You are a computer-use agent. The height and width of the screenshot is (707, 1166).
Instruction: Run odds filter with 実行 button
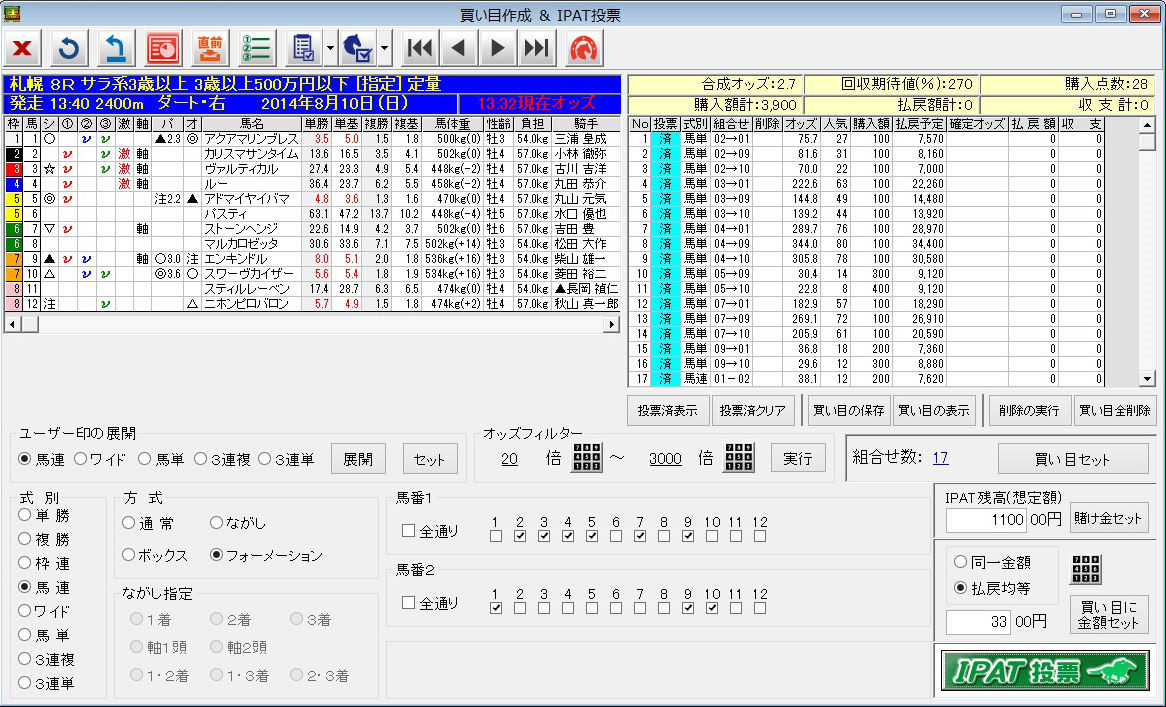pyautogui.click(x=797, y=458)
